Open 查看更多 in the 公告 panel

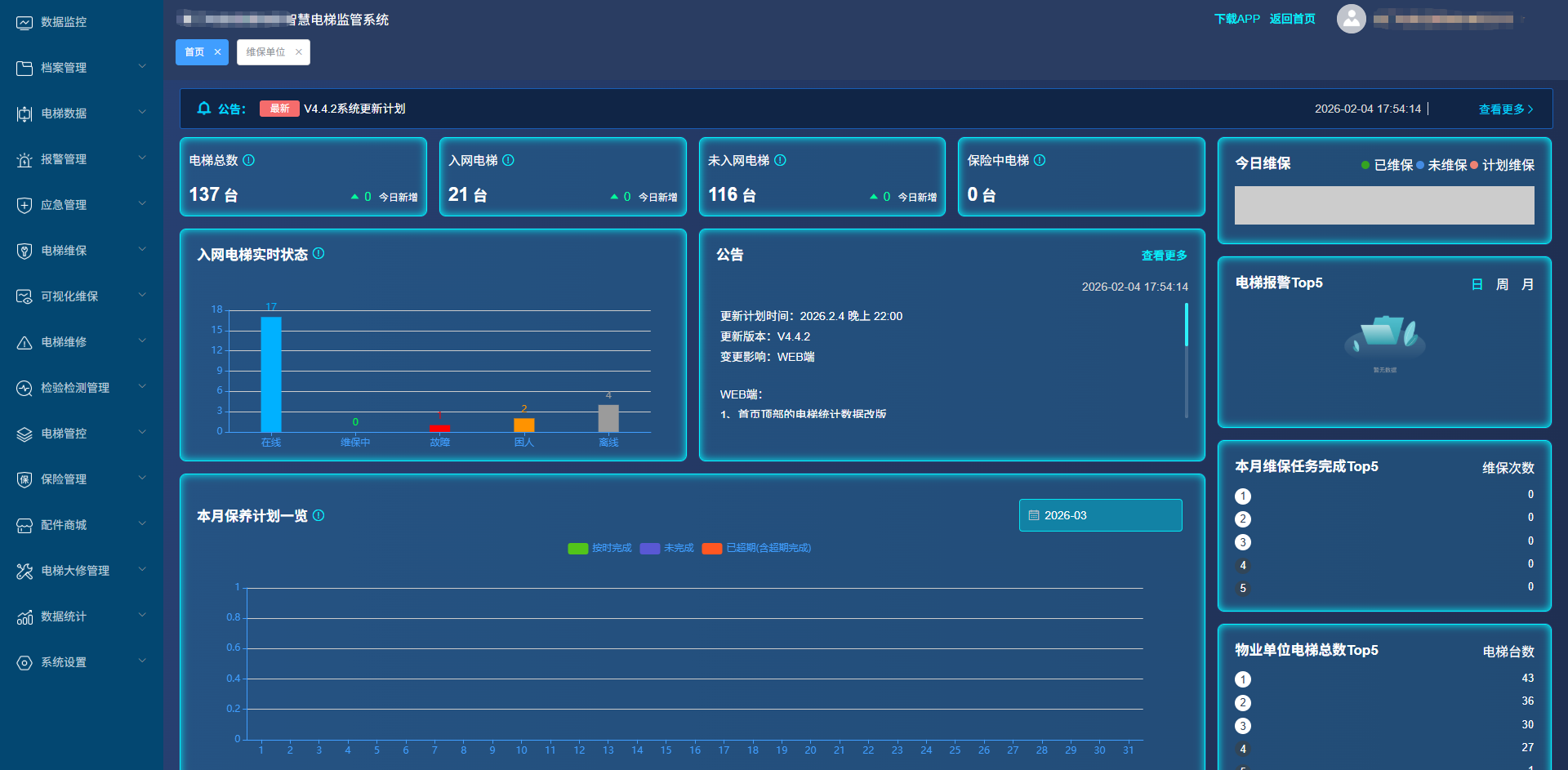pos(1164,256)
